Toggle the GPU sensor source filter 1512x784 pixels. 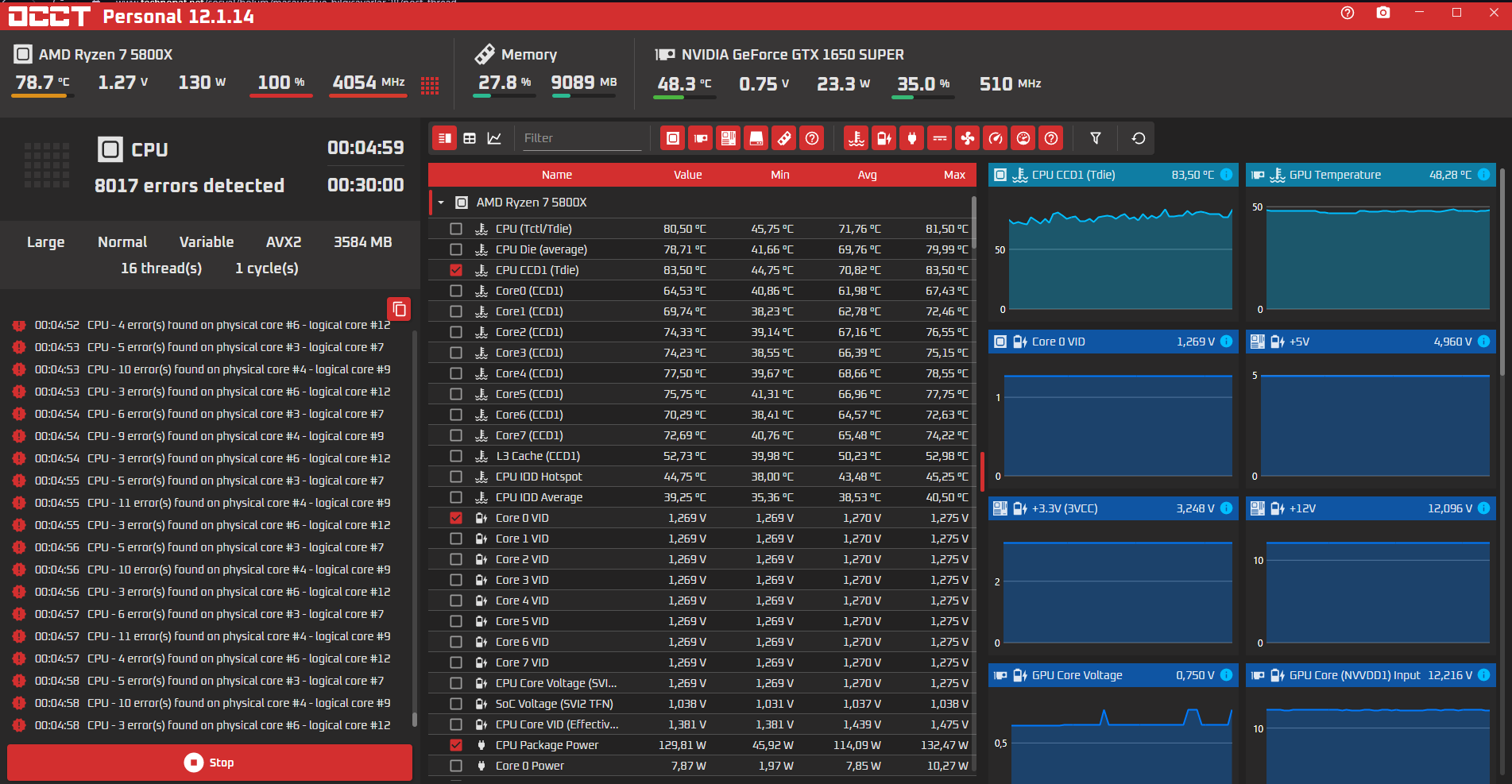coord(701,138)
